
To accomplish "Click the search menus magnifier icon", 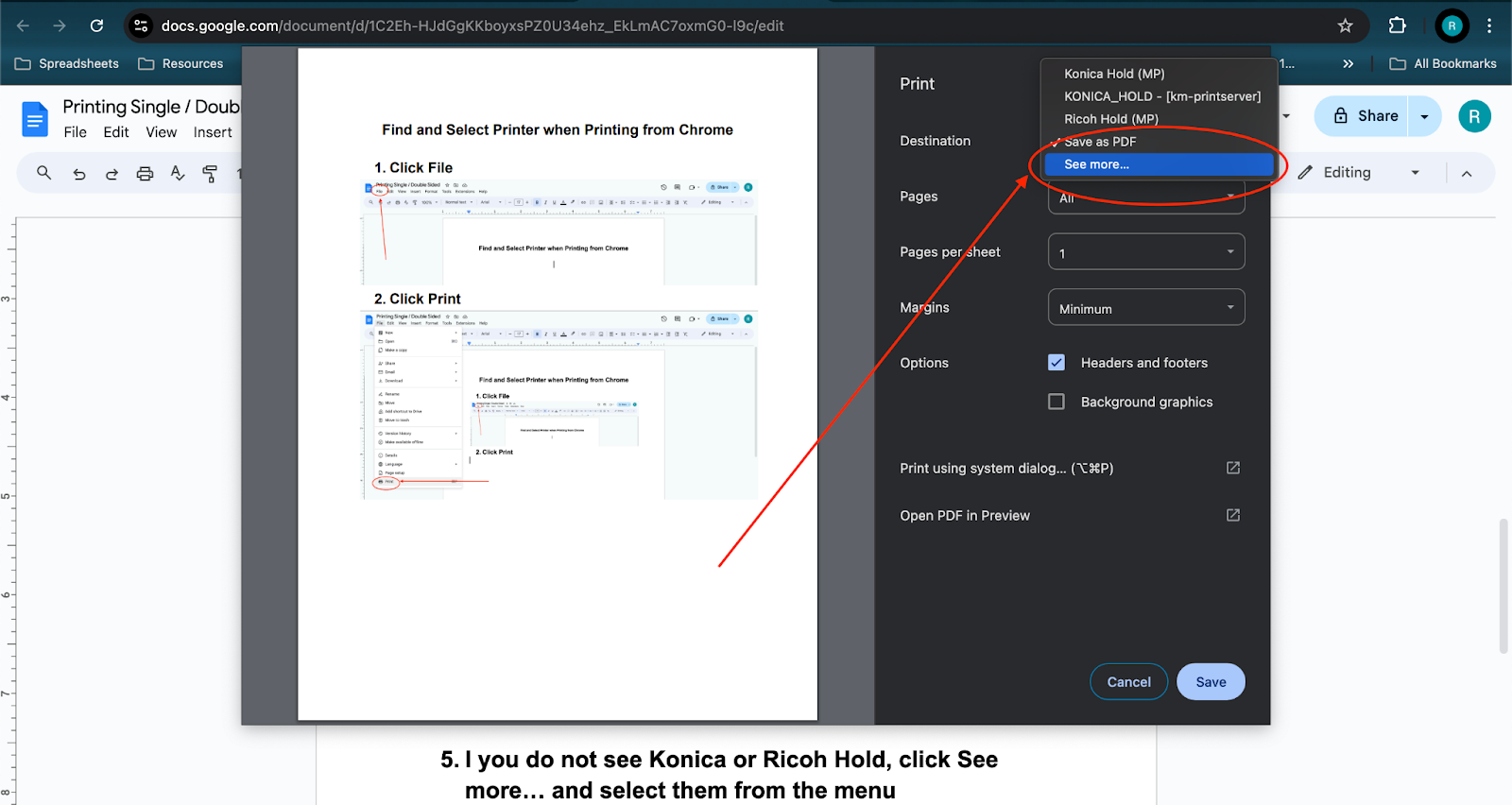I will (x=44, y=173).
